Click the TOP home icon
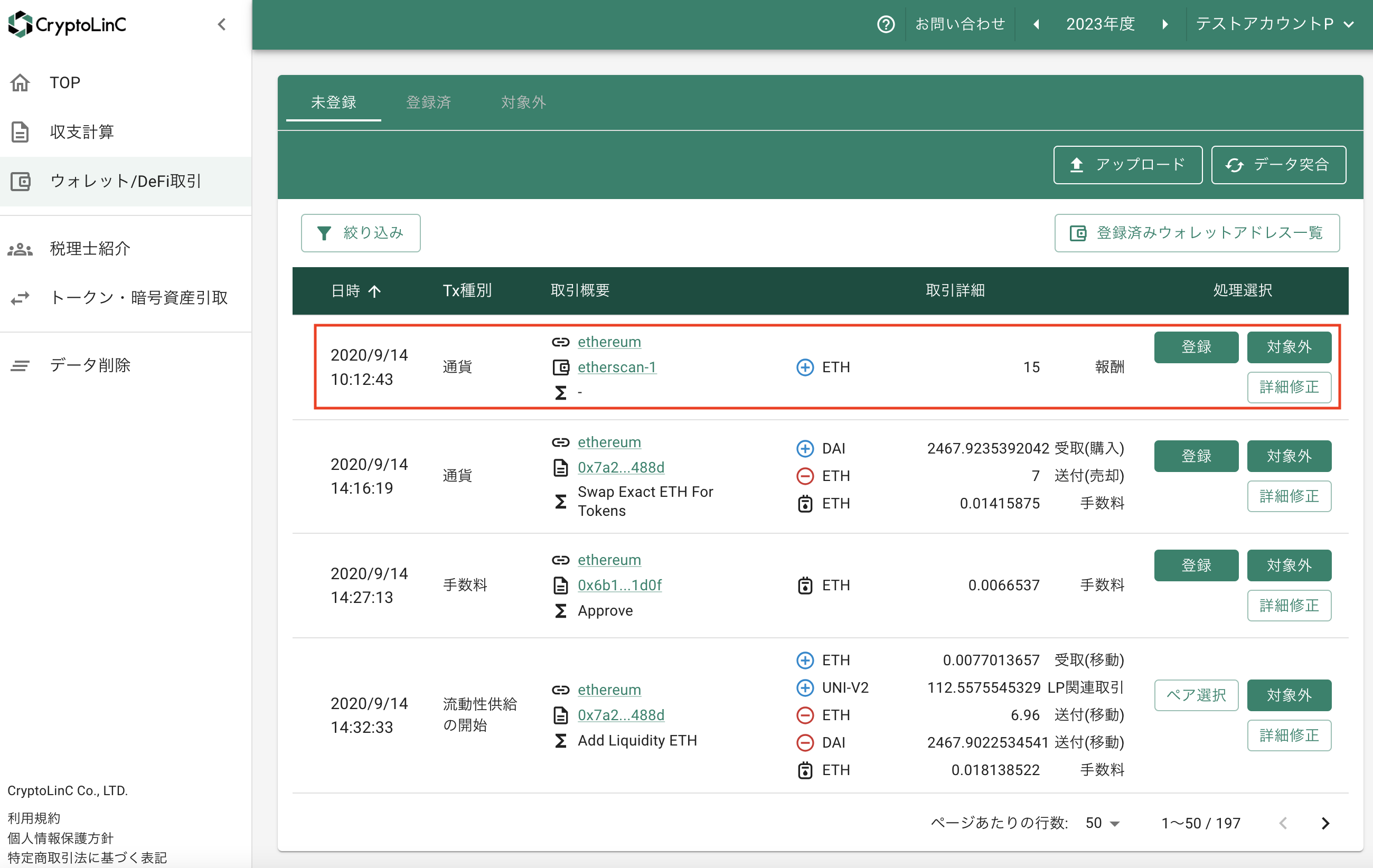1373x868 pixels. [x=20, y=83]
